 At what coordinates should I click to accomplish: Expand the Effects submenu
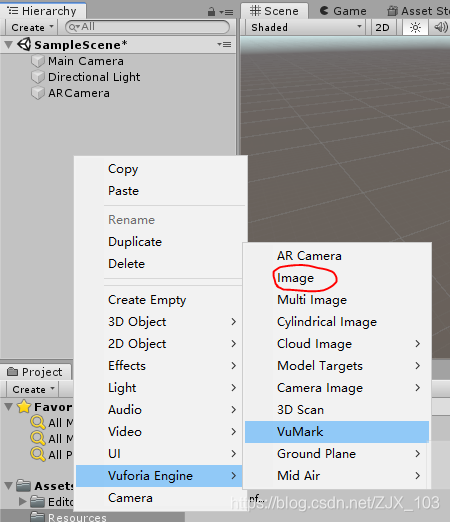pyautogui.click(x=159, y=366)
